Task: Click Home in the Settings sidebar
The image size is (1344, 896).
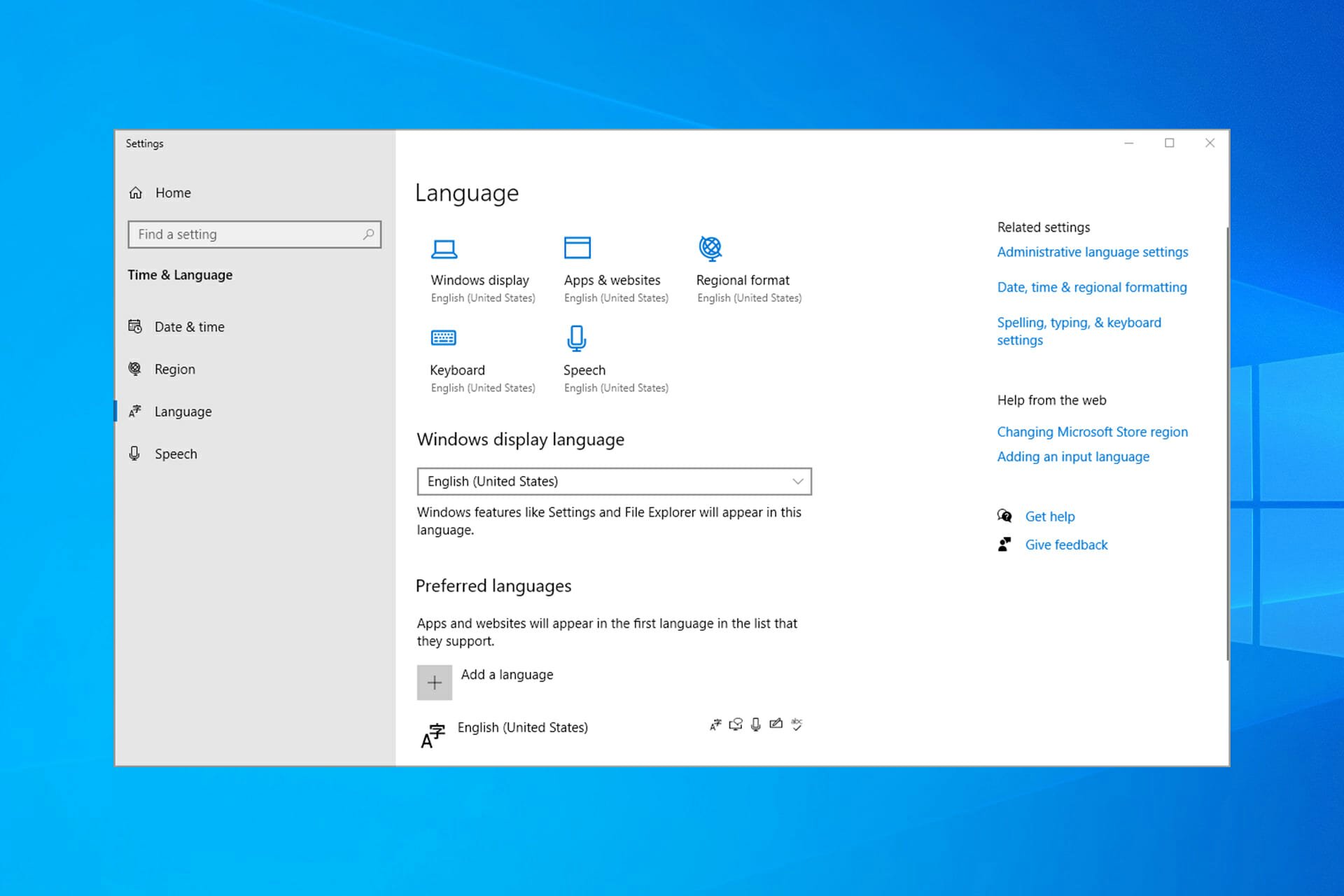Action: point(173,192)
